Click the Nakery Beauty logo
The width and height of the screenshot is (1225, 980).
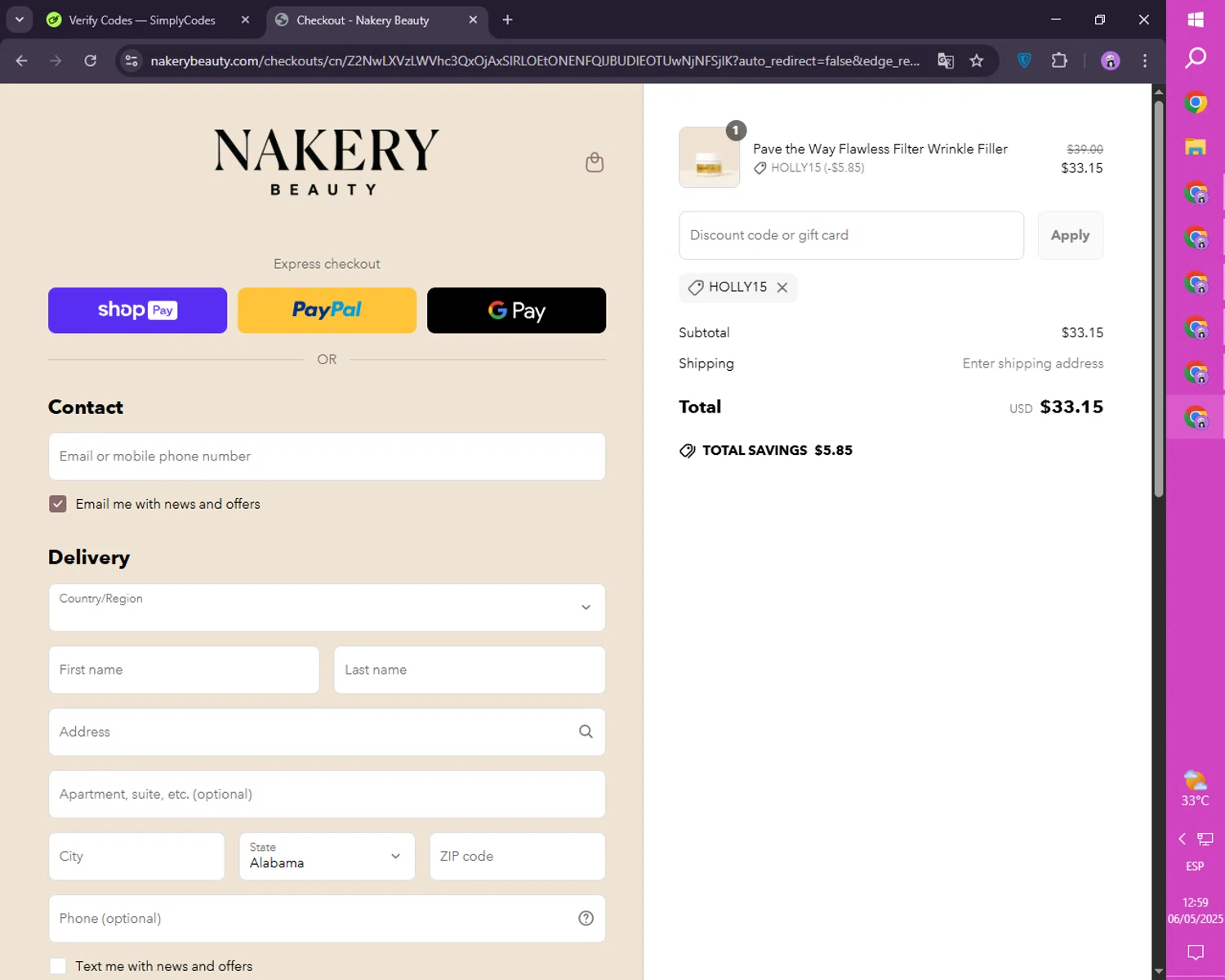[x=327, y=162]
